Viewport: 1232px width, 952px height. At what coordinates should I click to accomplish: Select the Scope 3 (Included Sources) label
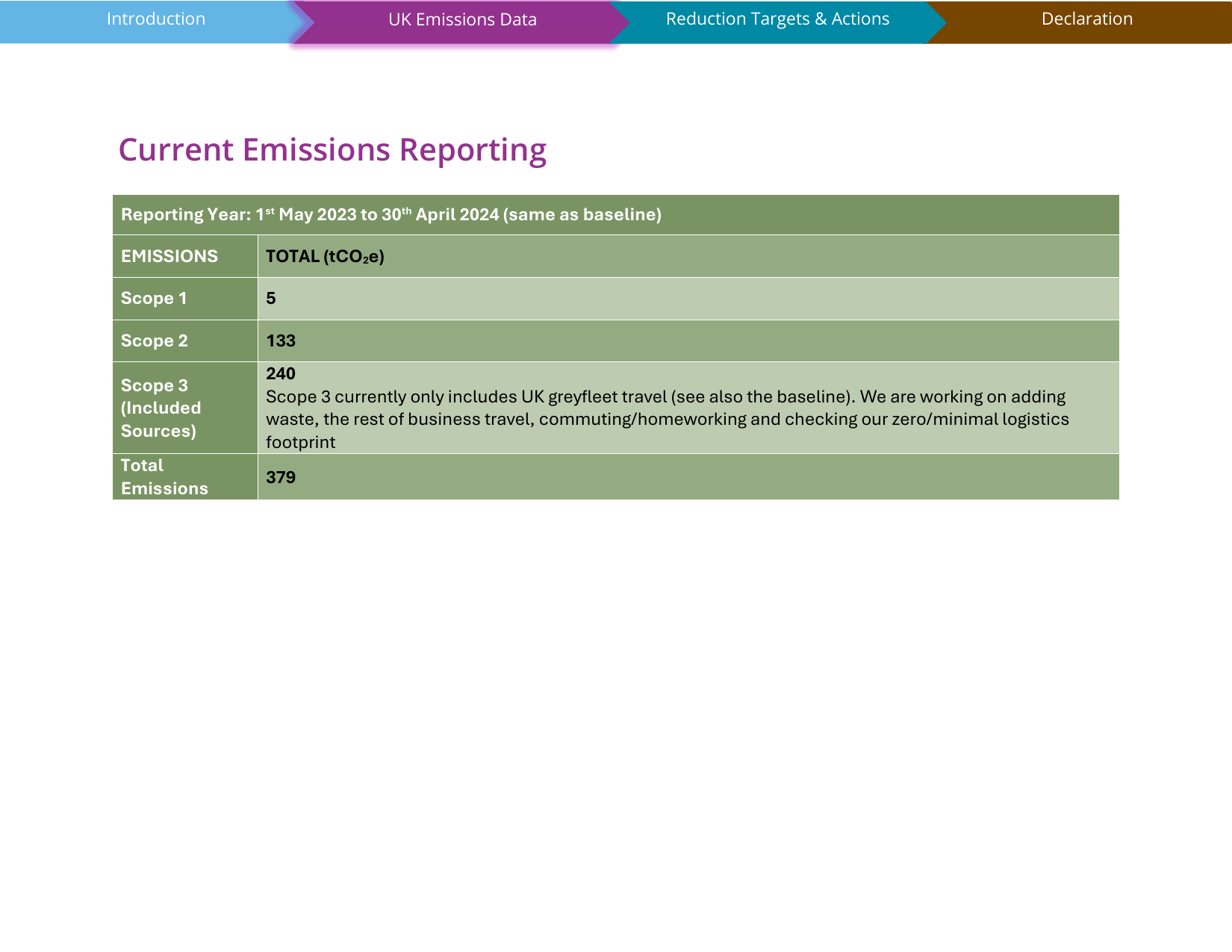161,408
